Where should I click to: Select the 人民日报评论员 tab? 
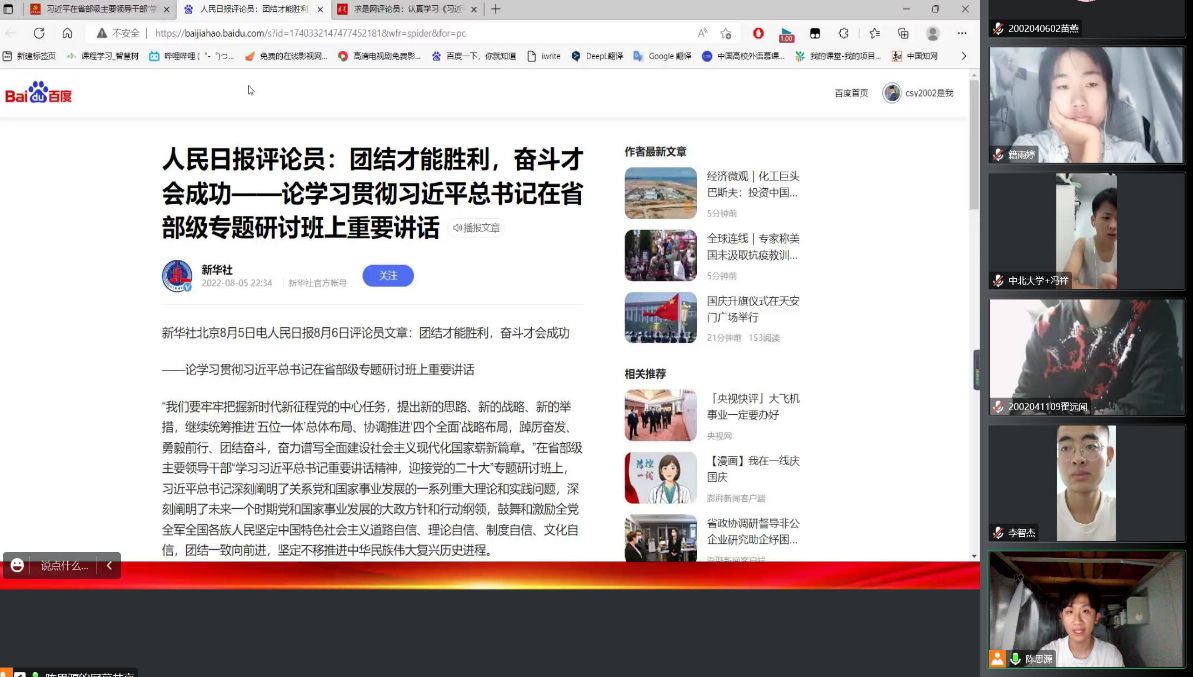(x=253, y=9)
